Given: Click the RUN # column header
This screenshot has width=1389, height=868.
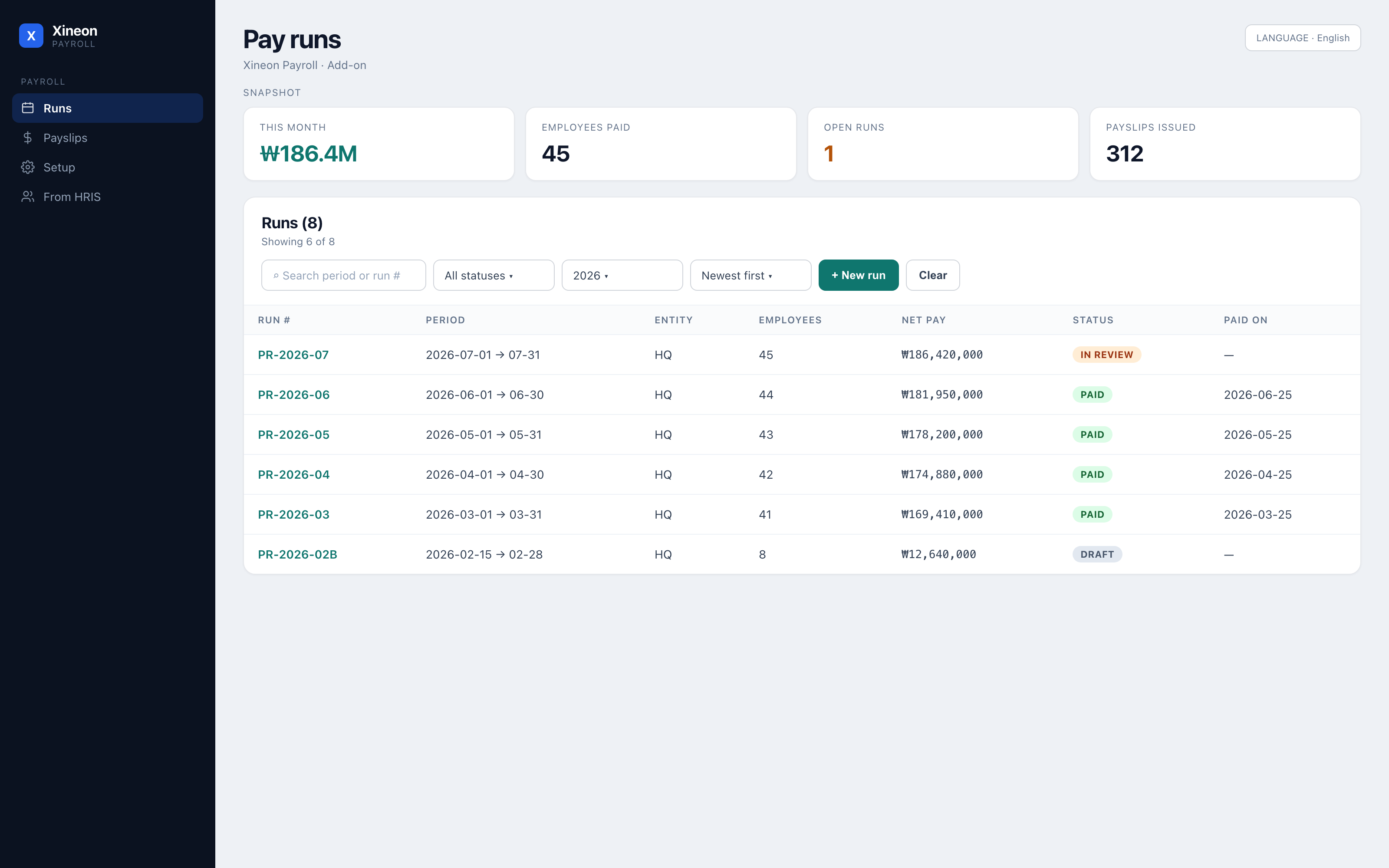Looking at the screenshot, I should coord(274,320).
